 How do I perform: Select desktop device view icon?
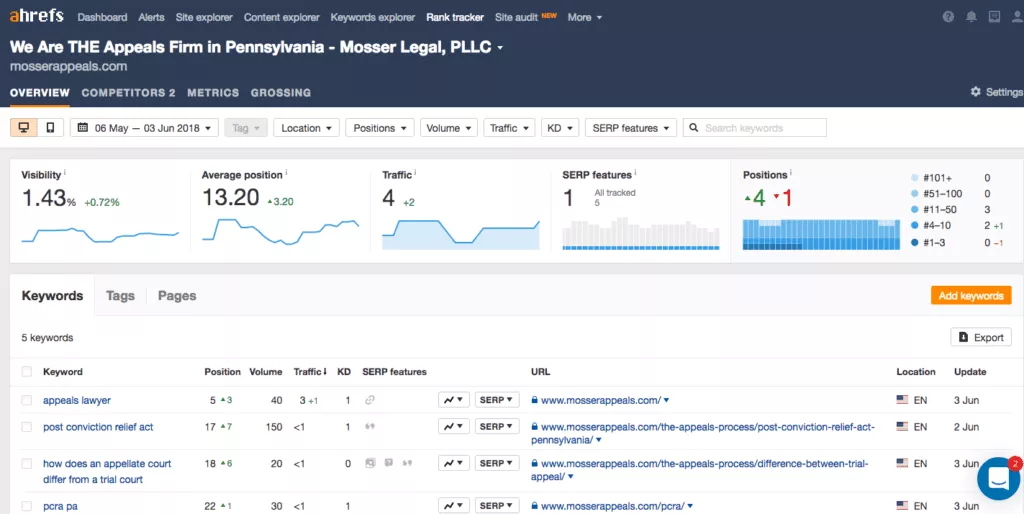coord(24,127)
